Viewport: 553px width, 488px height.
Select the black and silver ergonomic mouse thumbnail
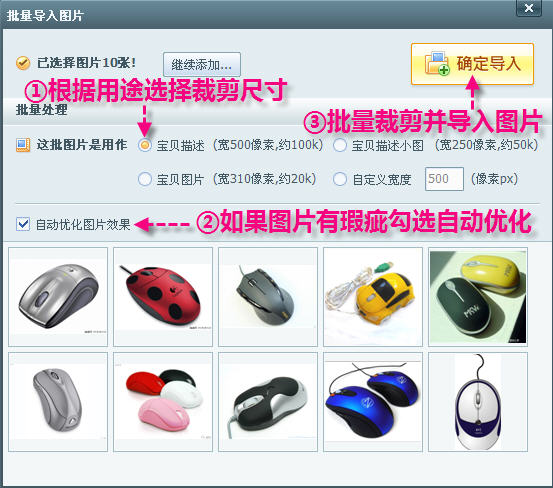[x=268, y=402]
